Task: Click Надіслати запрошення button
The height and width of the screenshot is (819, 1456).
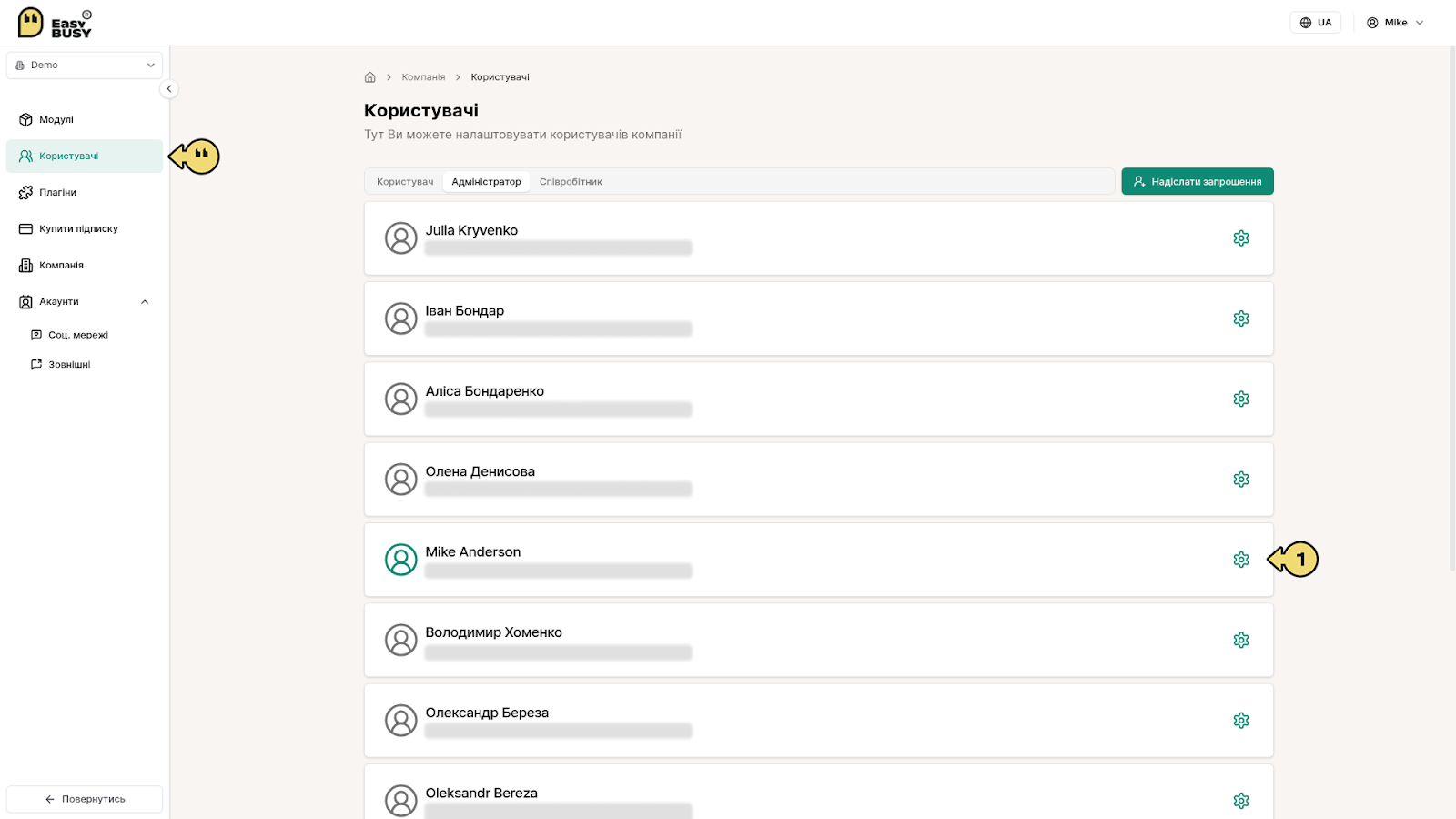Action: click(1198, 181)
